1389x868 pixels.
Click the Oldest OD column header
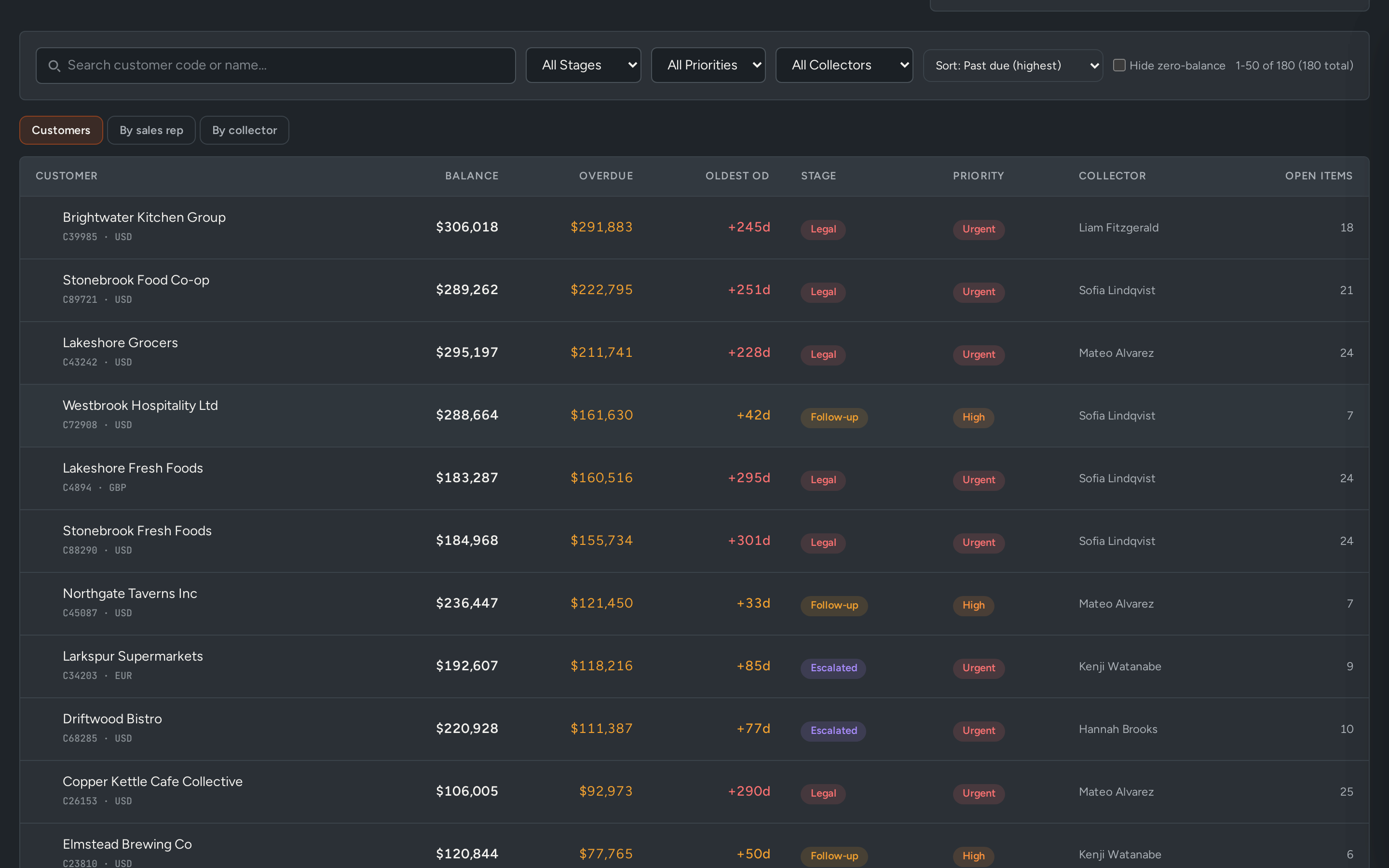coord(737,176)
